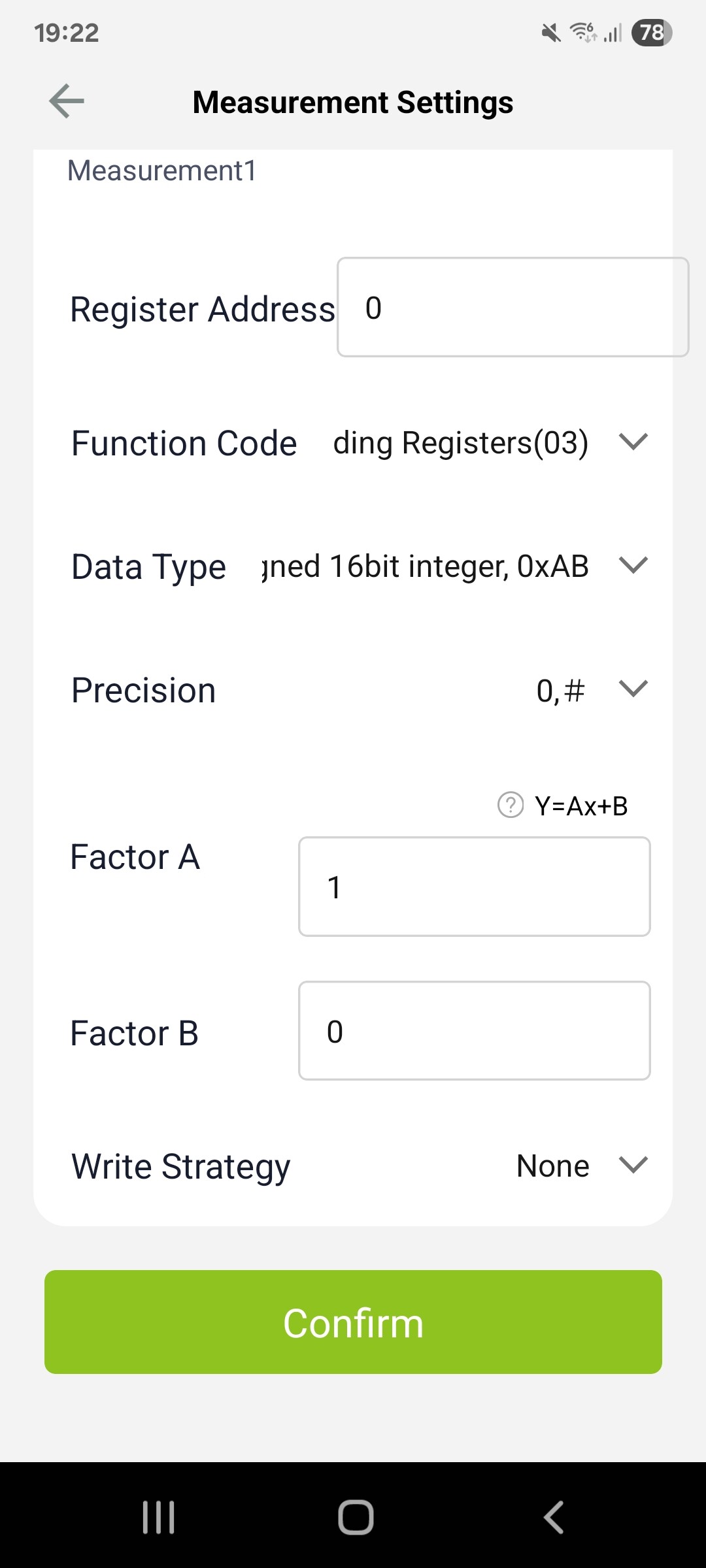Tap the muted sound status icon

tap(551, 33)
